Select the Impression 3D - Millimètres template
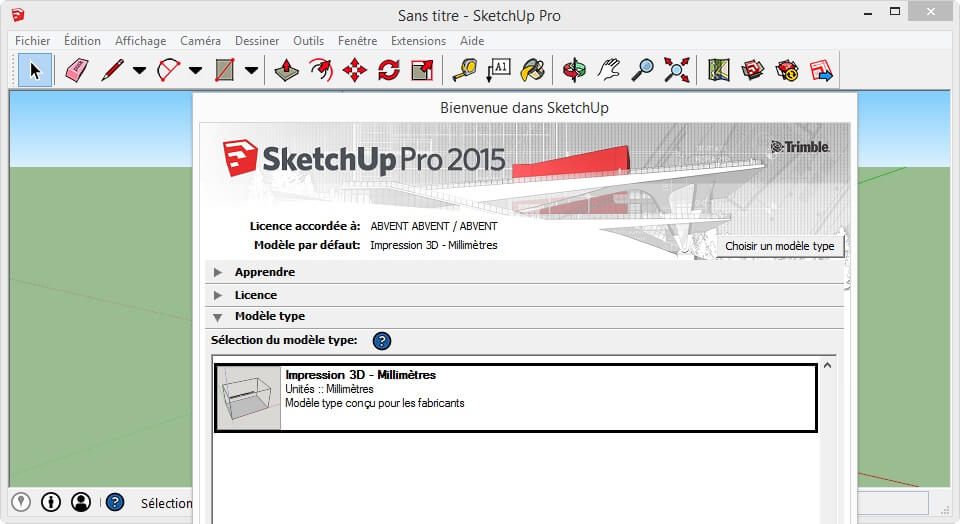960x524 pixels. tap(516, 397)
